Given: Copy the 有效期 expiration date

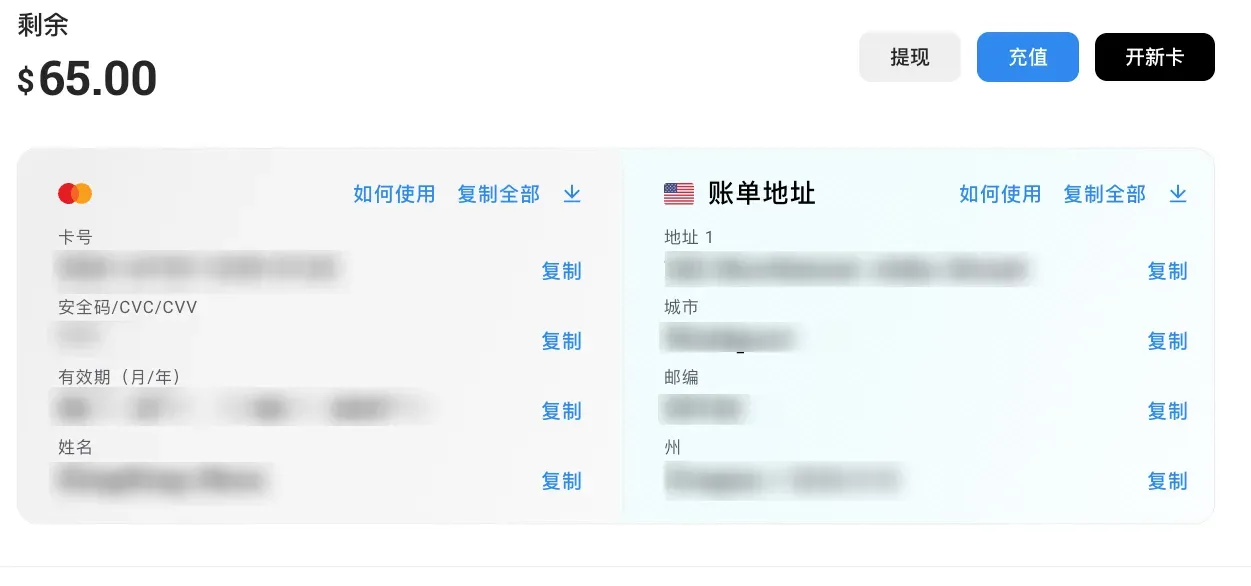Looking at the screenshot, I should pyautogui.click(x=563, y=411).
